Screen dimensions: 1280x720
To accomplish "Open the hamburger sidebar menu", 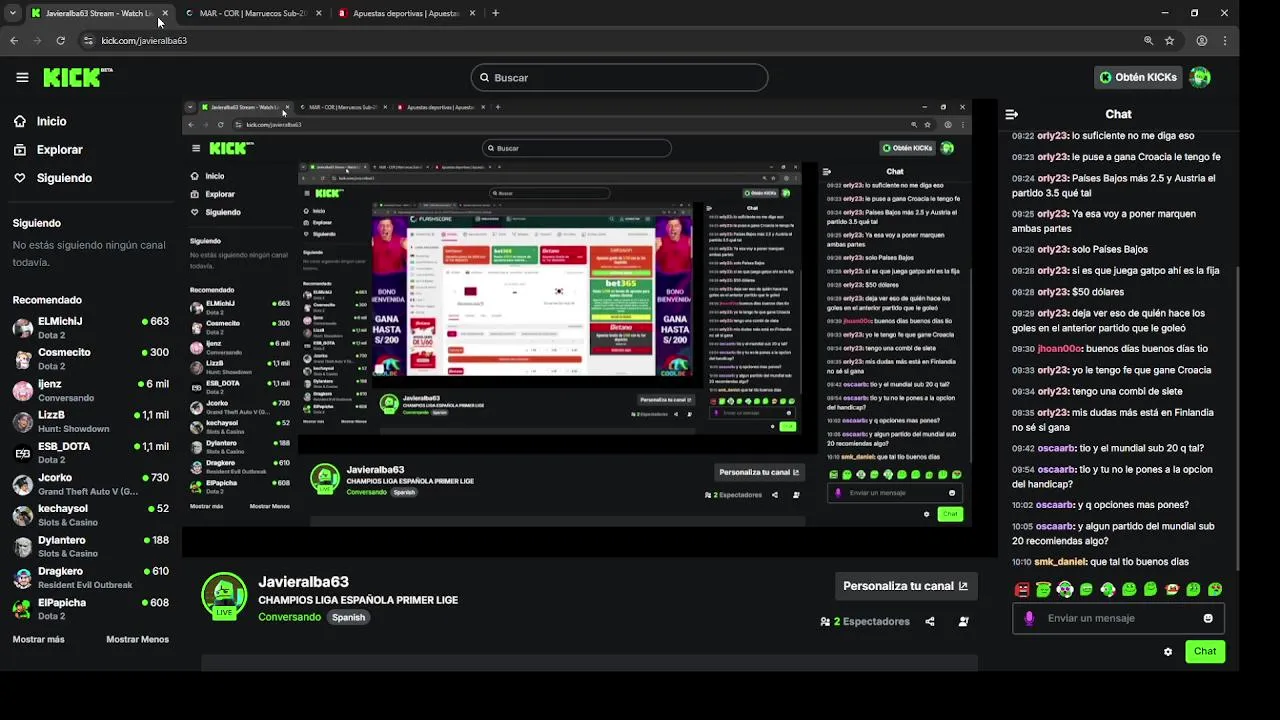I will (22, 77).
